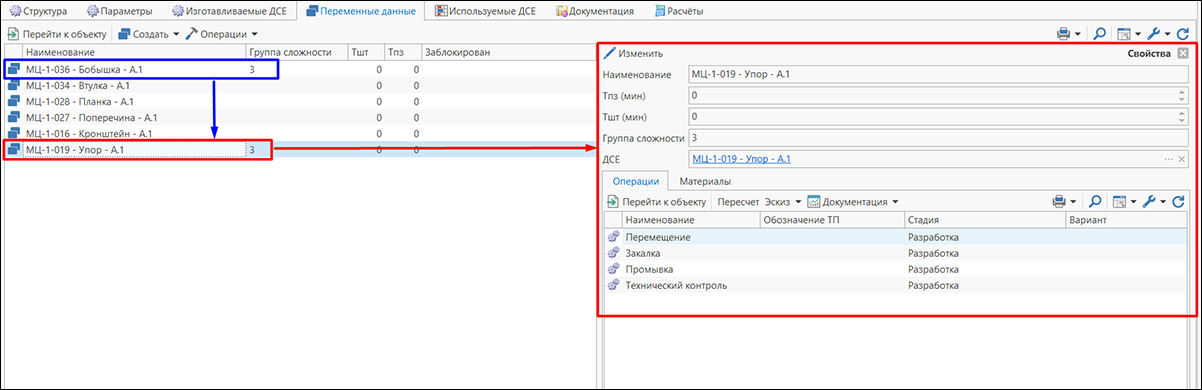This screenshot has width=1202, height=390.
Task: Increase Тпз (мин) with stepper up arrow
Action: click(x=1182, y=92)
